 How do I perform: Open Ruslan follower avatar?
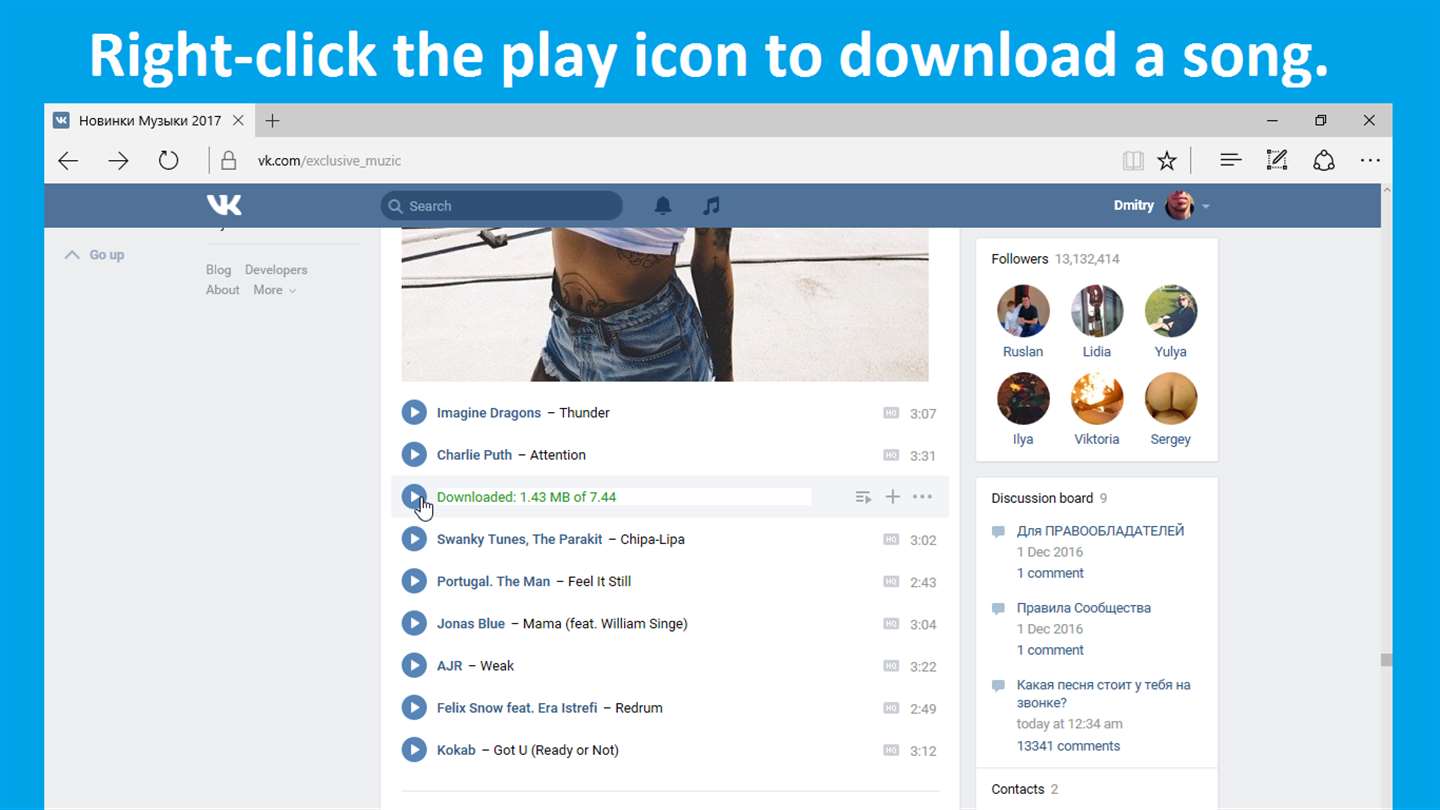[1023, 311]
